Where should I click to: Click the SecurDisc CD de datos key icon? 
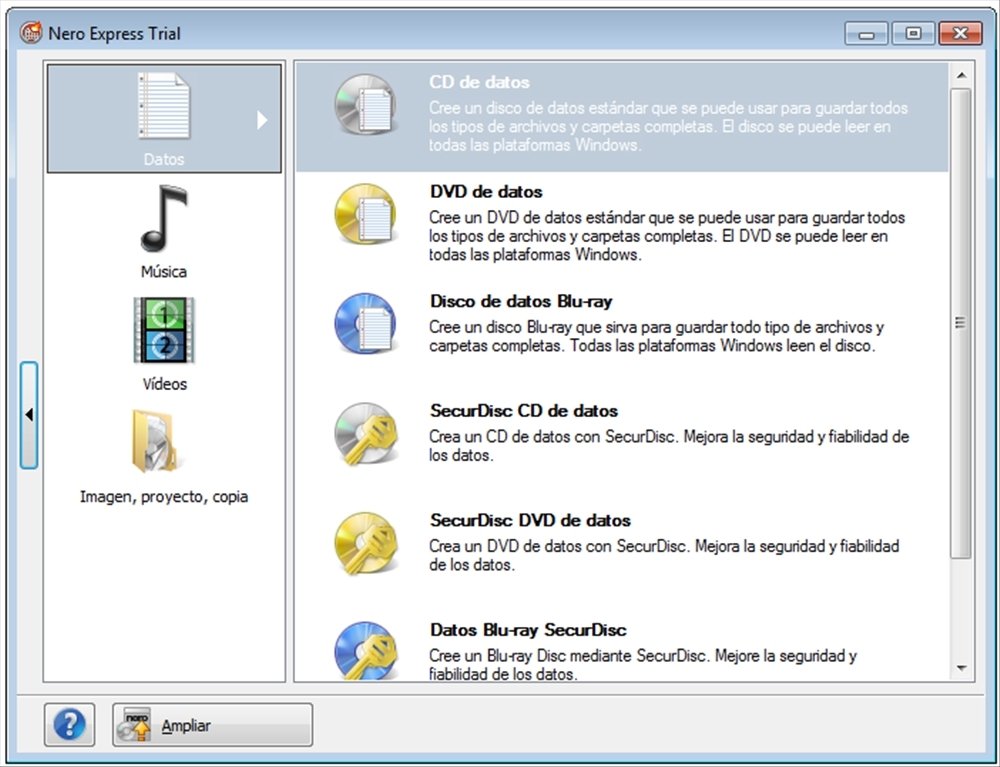tap(365, 433)
